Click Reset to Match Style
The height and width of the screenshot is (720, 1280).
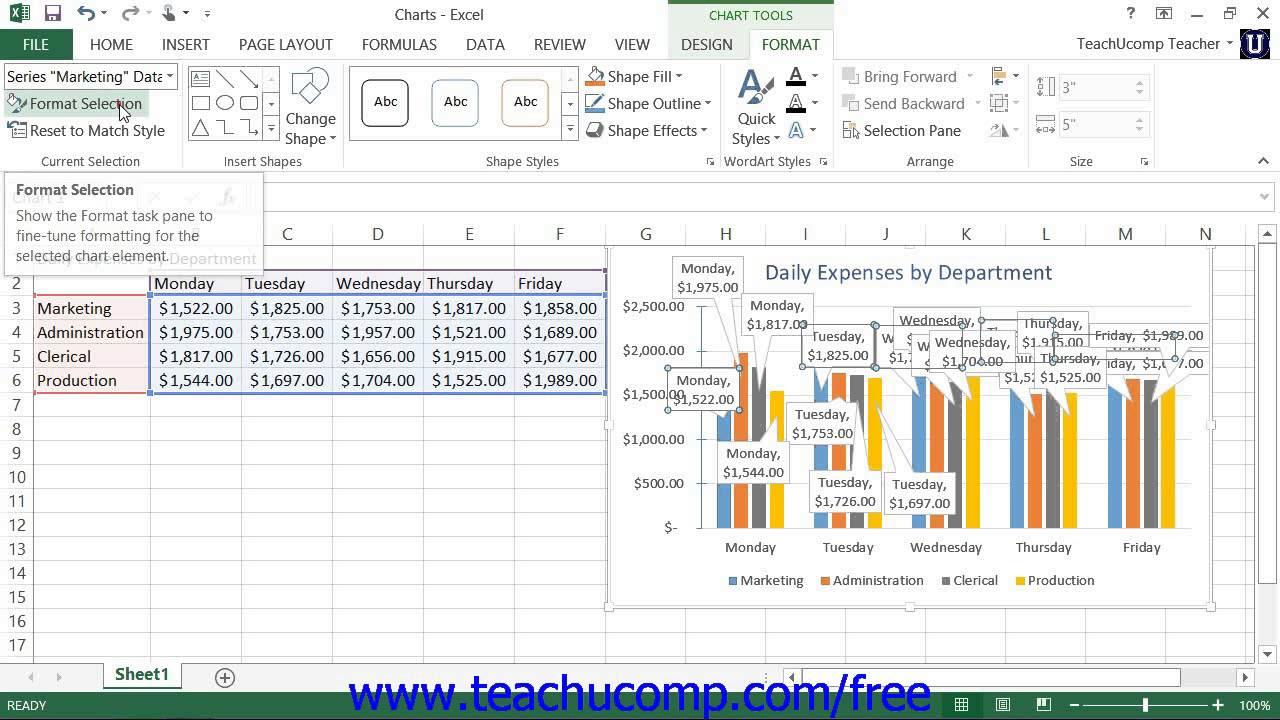[86, 130]
